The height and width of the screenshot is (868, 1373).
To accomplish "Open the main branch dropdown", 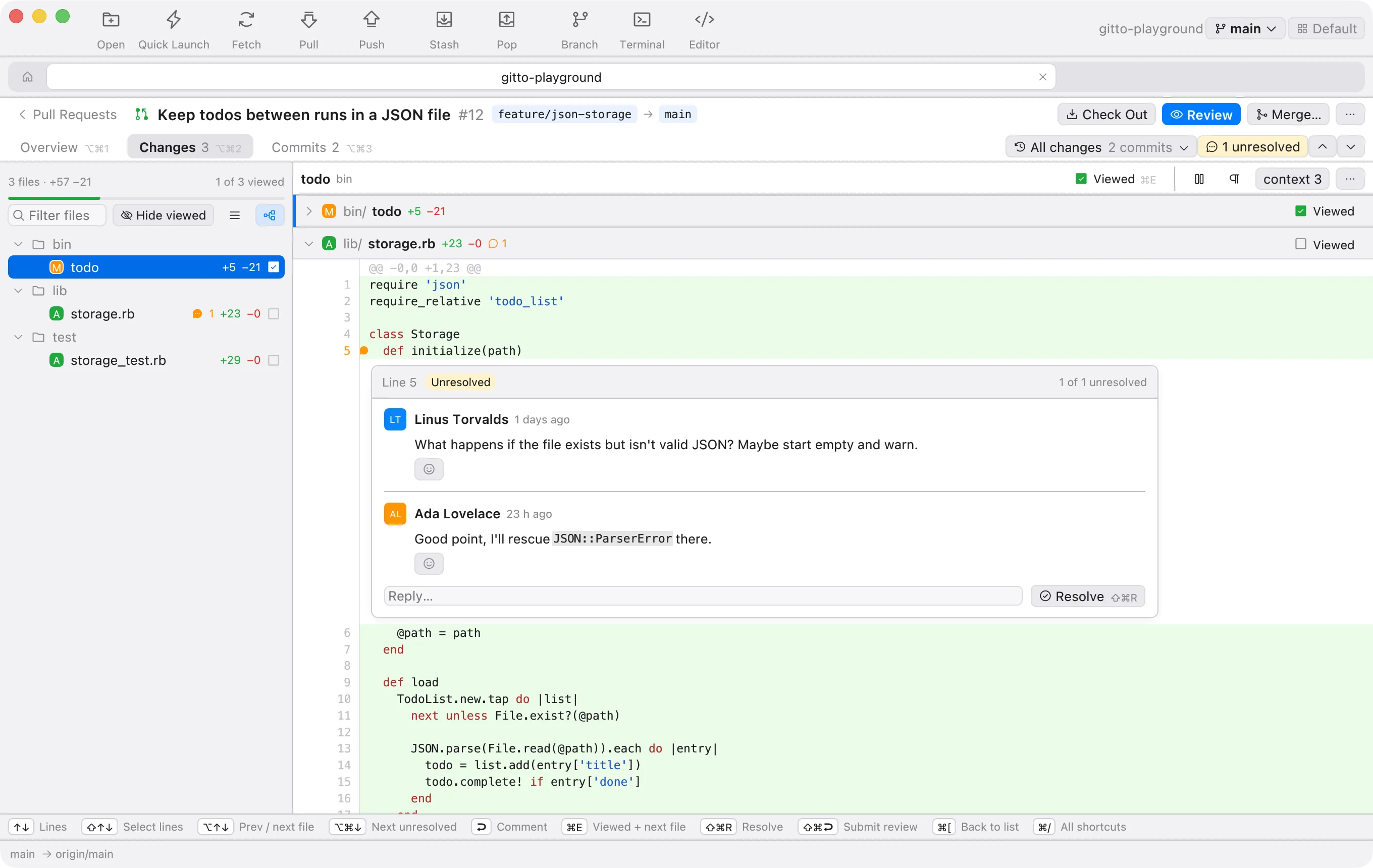I will click(1245, 28).
